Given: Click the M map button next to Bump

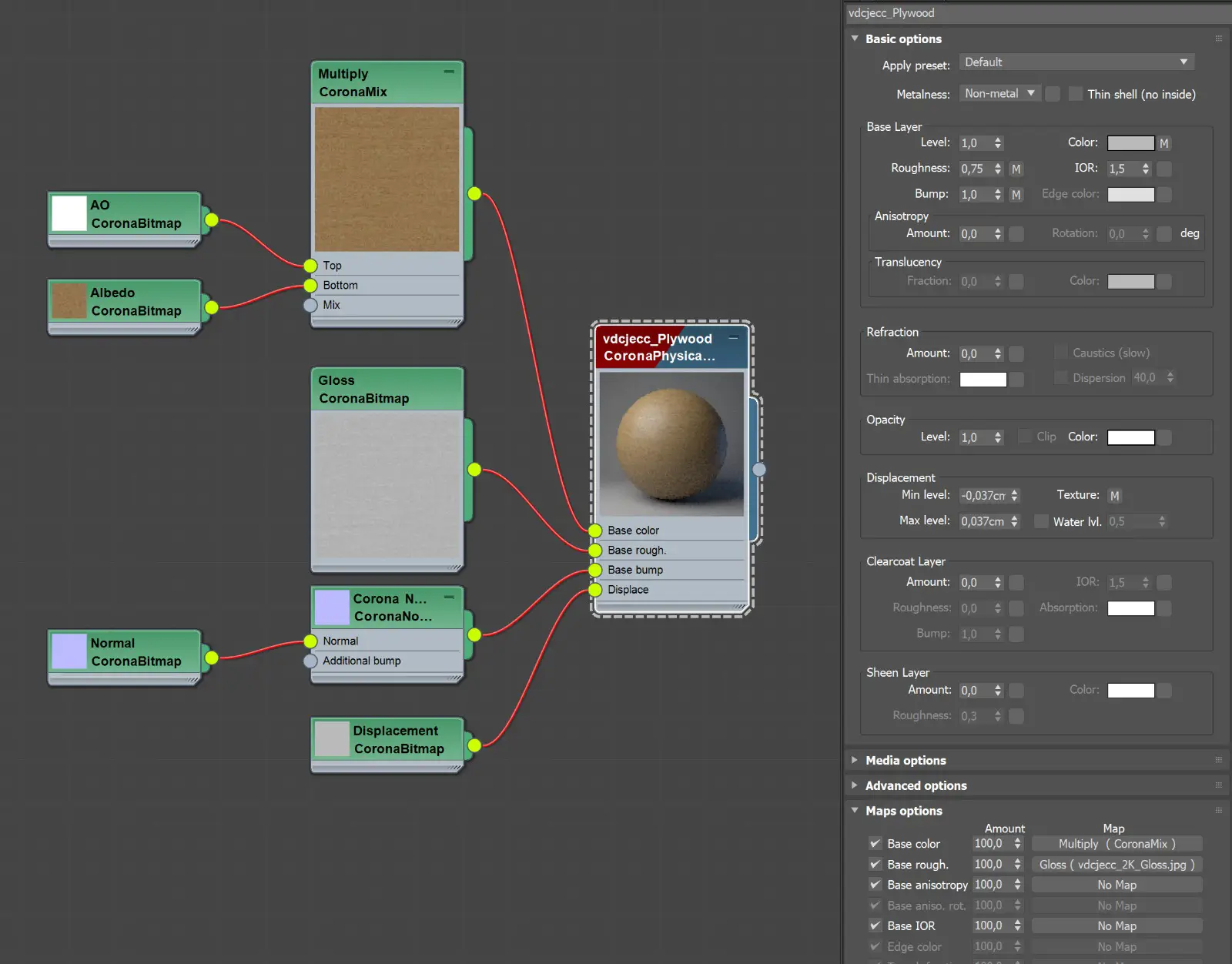Looking at the screenshot, I should click(x=1016, y=194).
